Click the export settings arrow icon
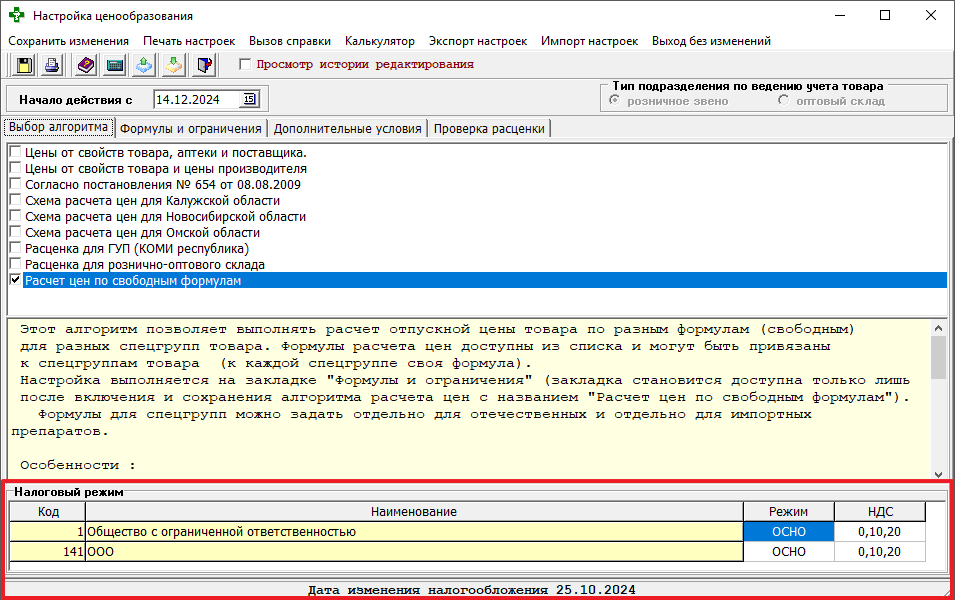Image resolution: width=955 pixels, height=600 pixels. 143,64
